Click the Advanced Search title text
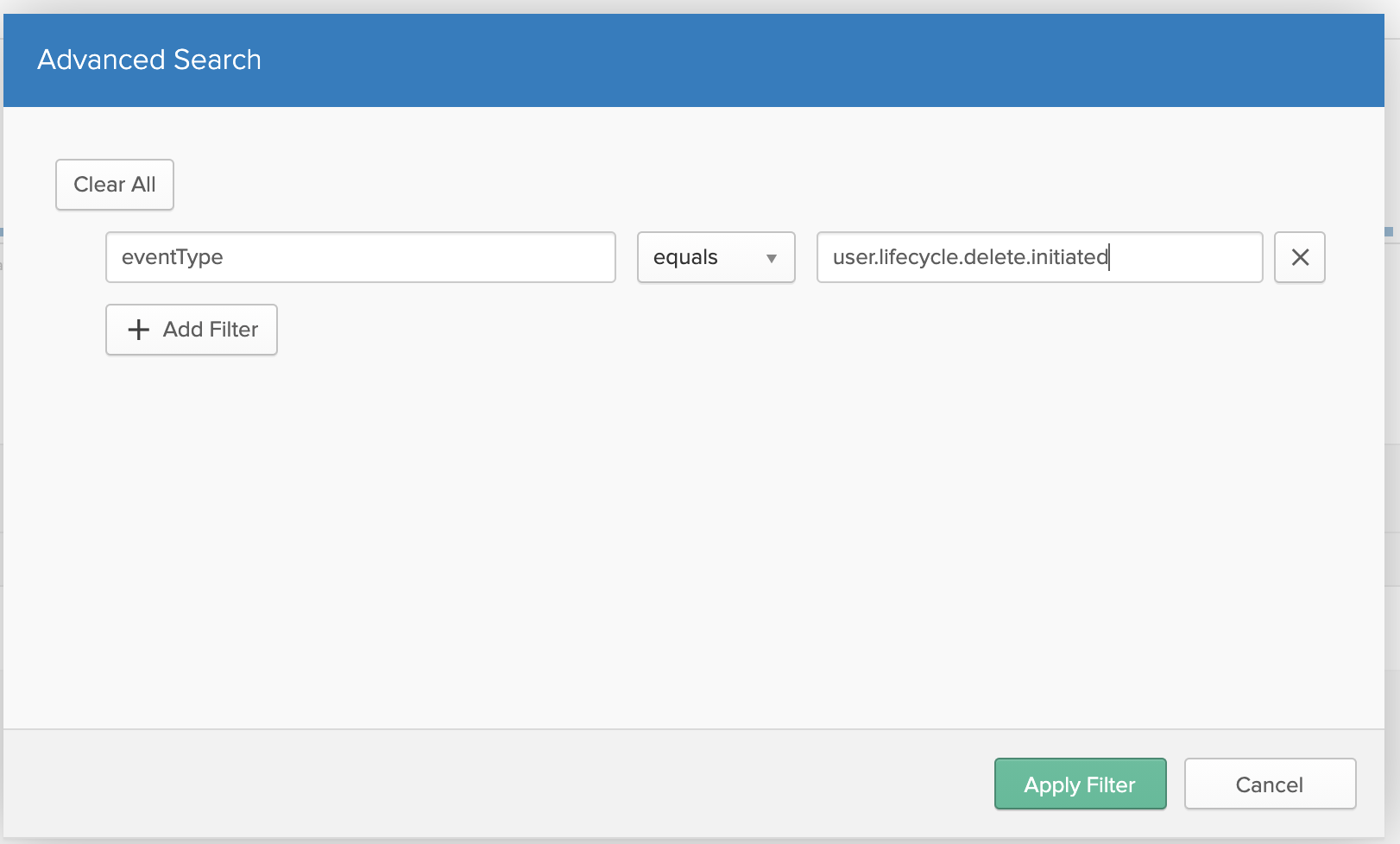The image size is (1400, 844). pos(149,60)
